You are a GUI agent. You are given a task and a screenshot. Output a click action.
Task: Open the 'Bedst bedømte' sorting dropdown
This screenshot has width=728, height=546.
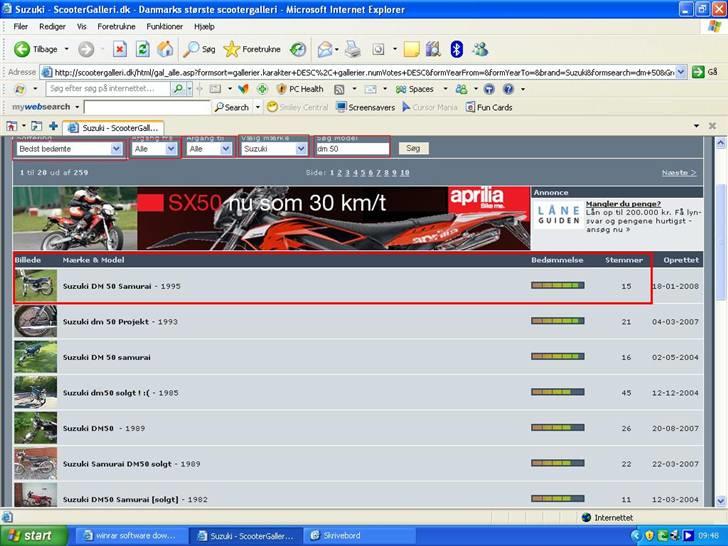coord(68,148)
